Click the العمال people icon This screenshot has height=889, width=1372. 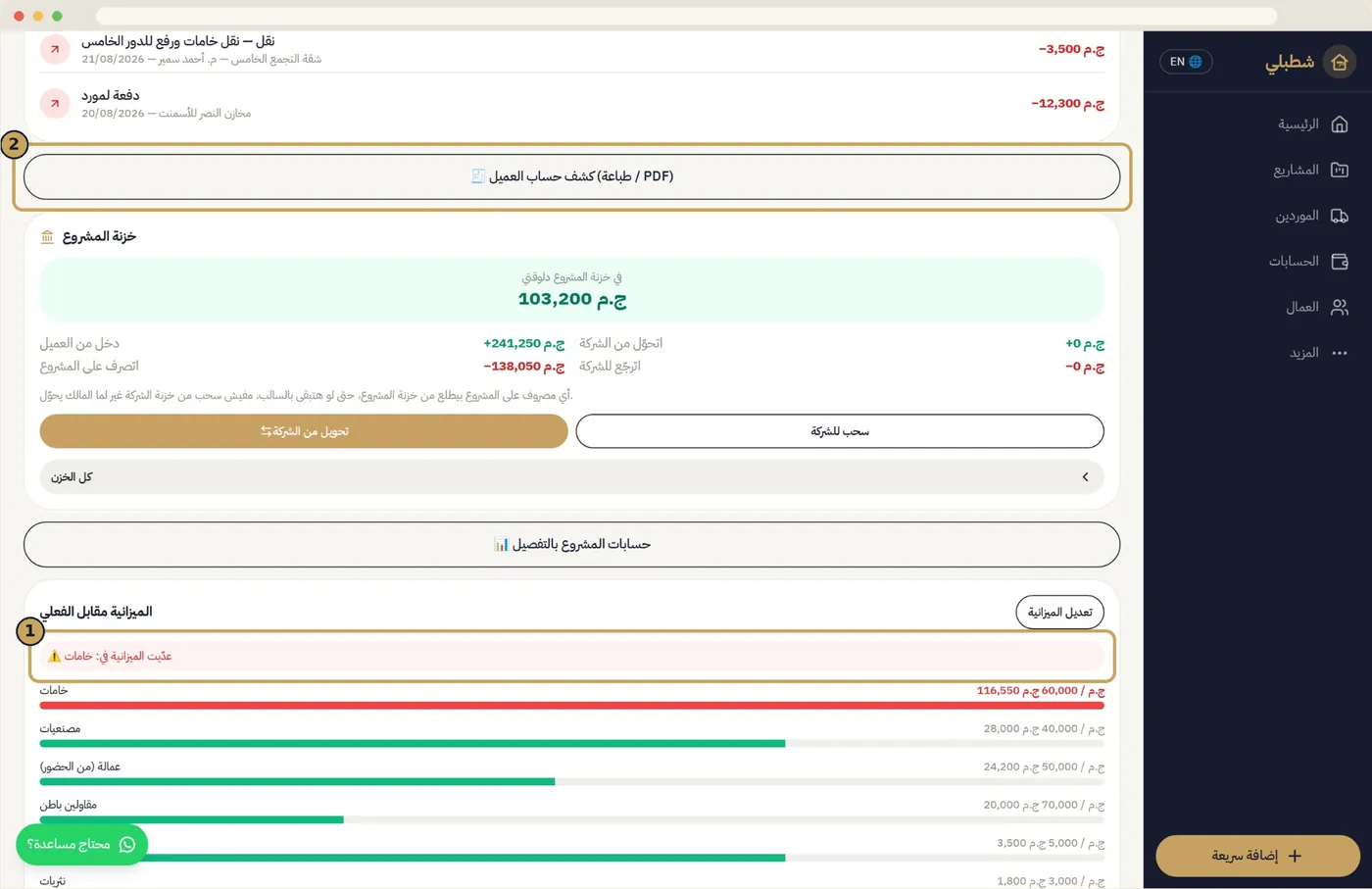pyautogui.click(x=1339, y=307)
